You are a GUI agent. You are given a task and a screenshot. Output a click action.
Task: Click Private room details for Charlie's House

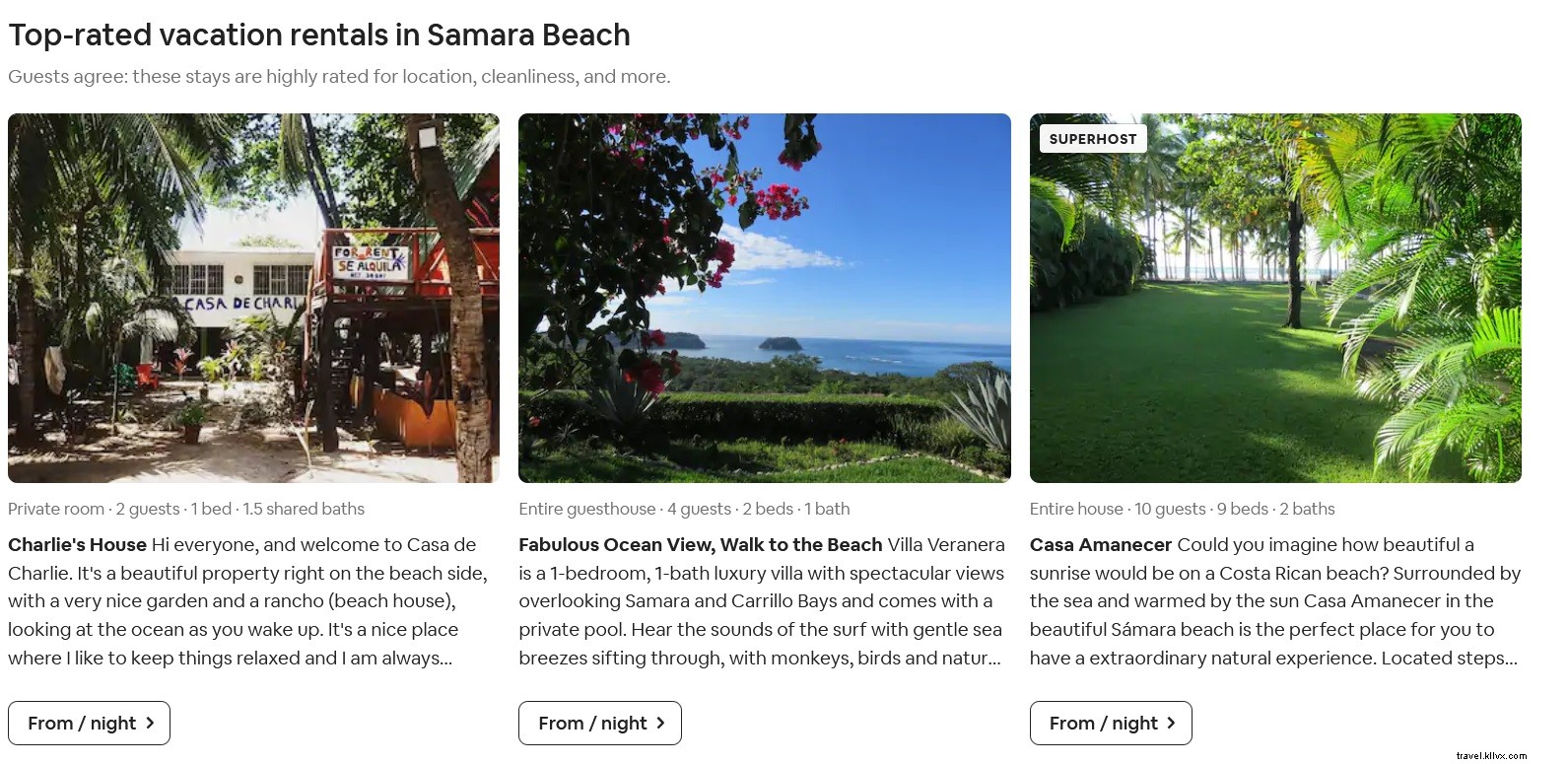click(x=185, y=509)
